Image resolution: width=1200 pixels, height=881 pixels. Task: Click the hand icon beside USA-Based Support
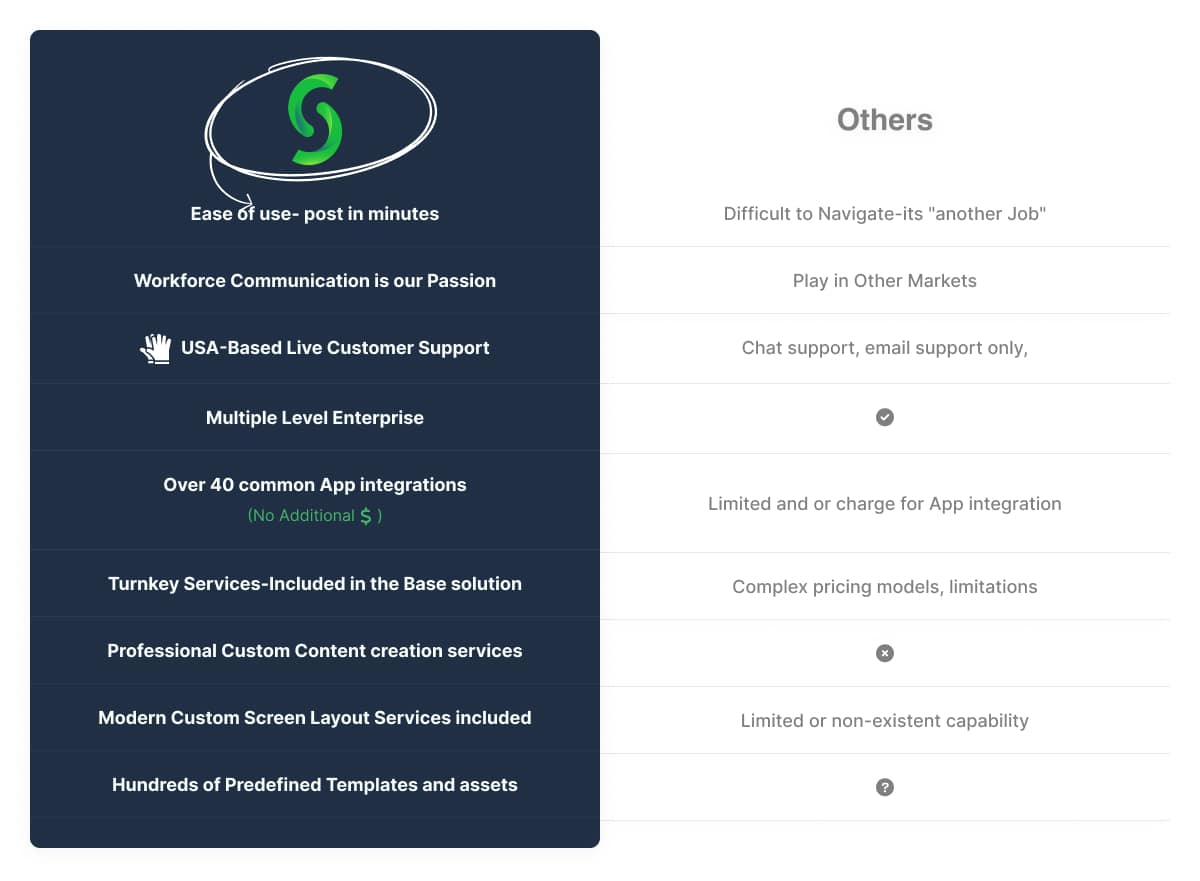click(x=155, y=348)
